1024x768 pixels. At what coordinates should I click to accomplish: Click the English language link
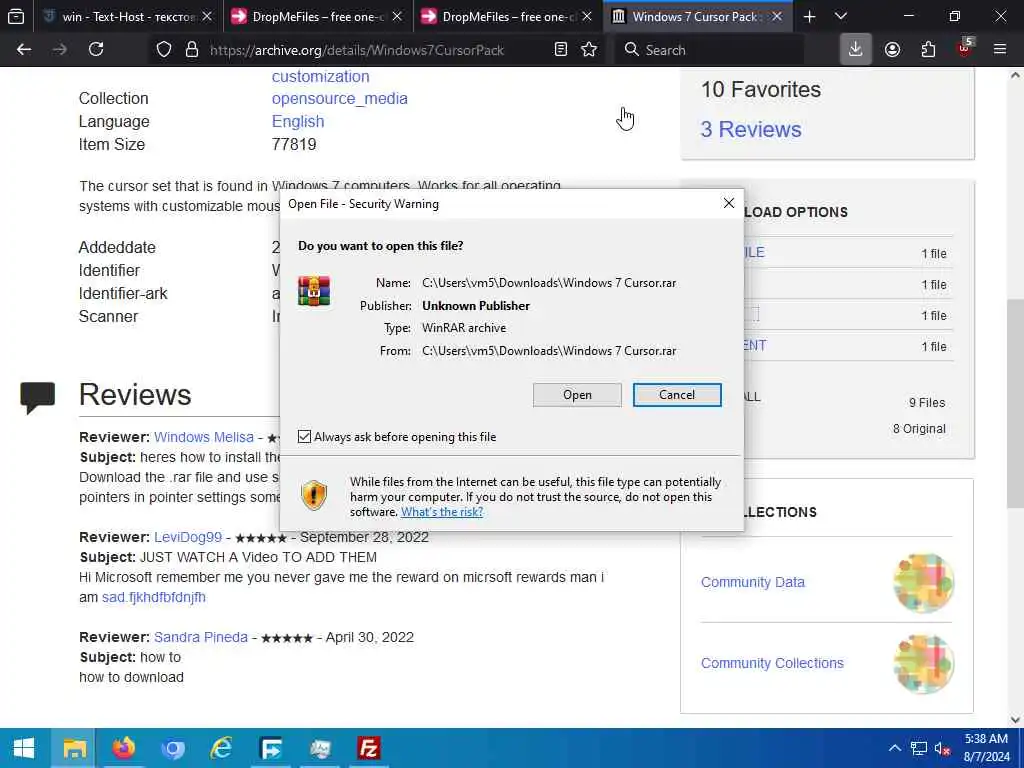pos(298,121)
